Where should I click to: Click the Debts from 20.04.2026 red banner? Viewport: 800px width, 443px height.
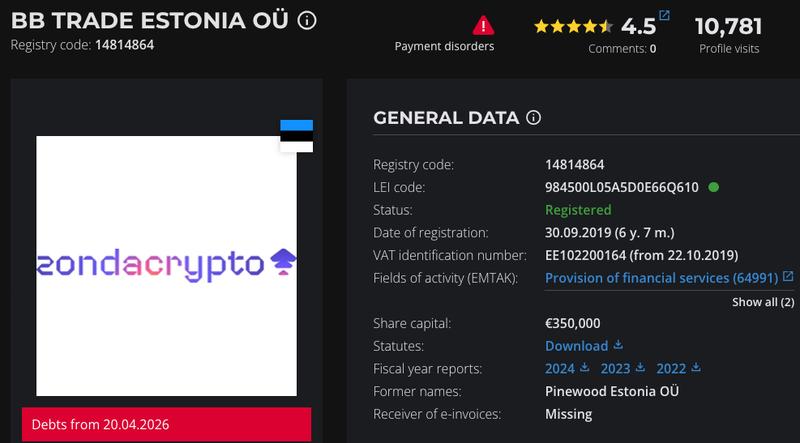click(x=166, y=424)
